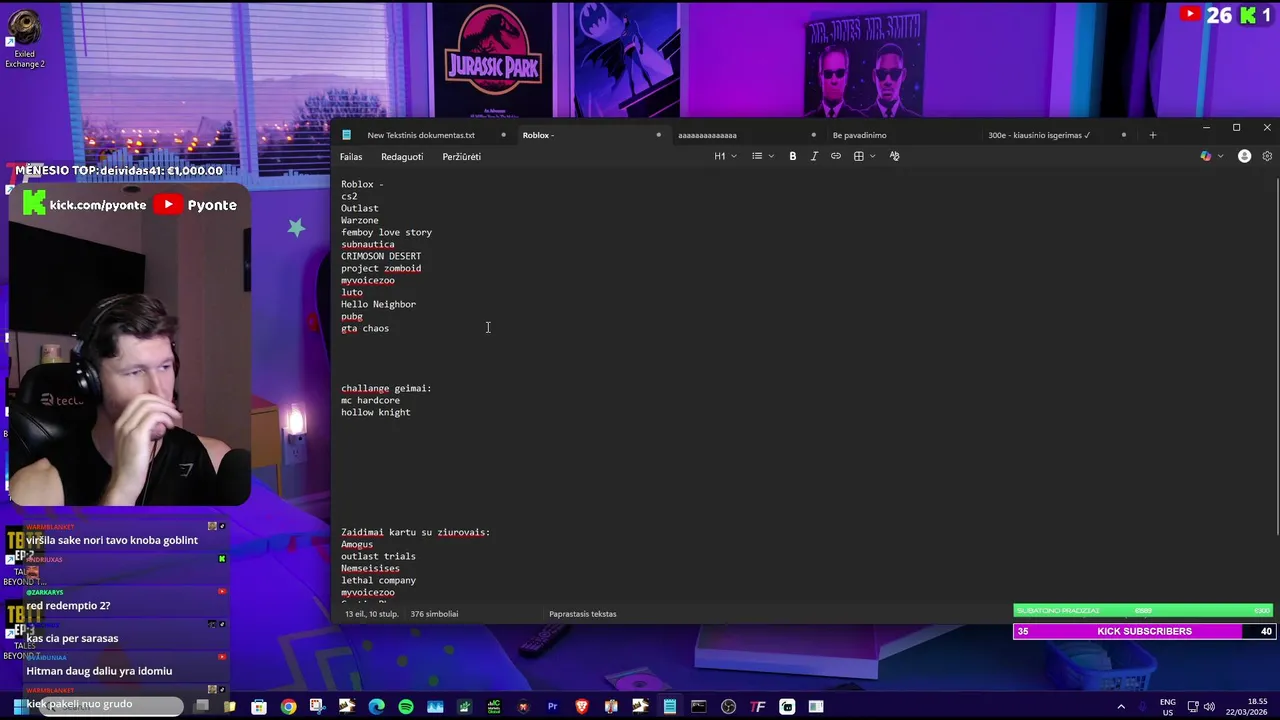Click the ENG US language indicator

pyautogui.click(x=1167, y=707)
